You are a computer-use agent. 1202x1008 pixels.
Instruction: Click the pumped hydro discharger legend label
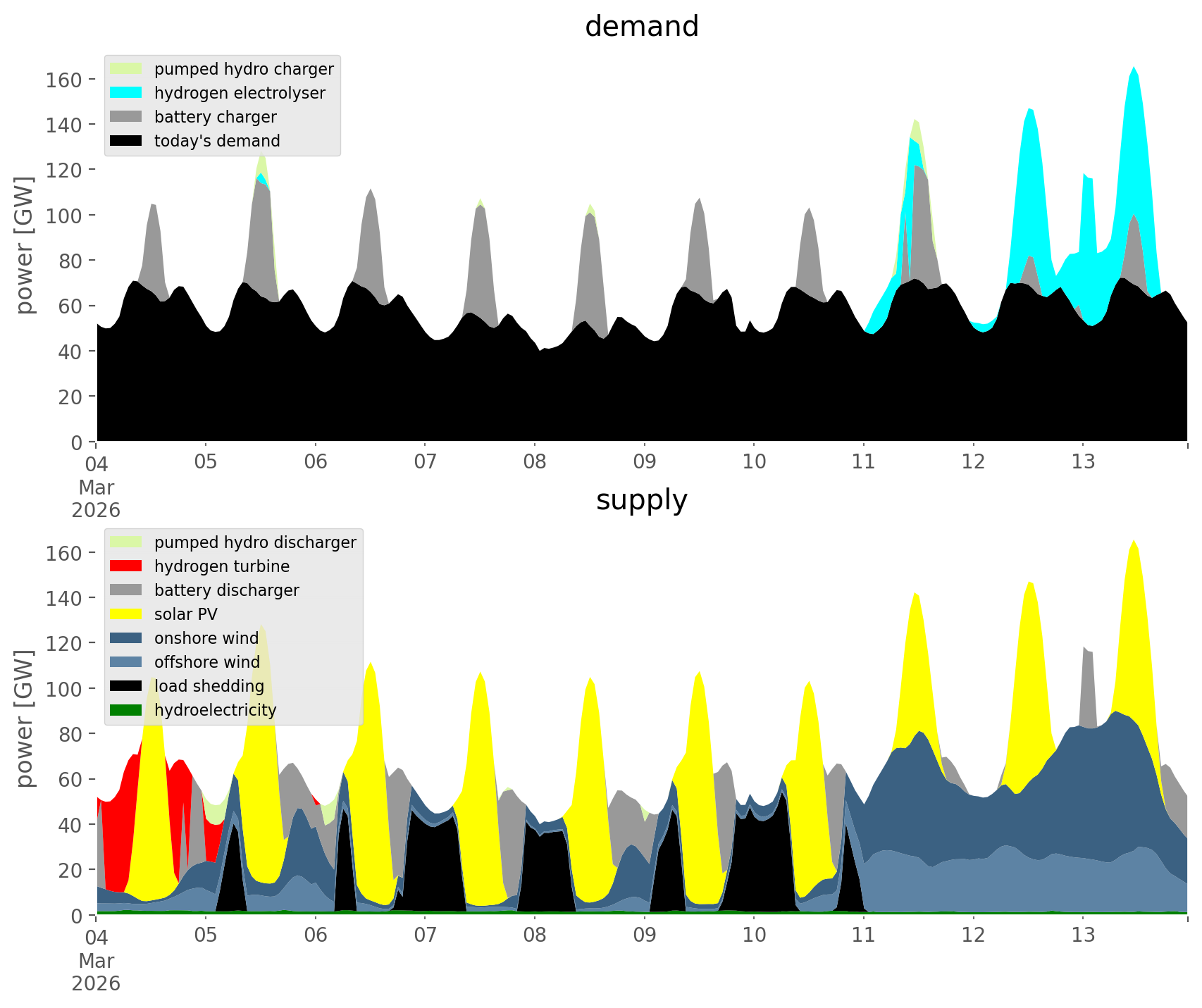pyautogui.click(x=255, y=542)
